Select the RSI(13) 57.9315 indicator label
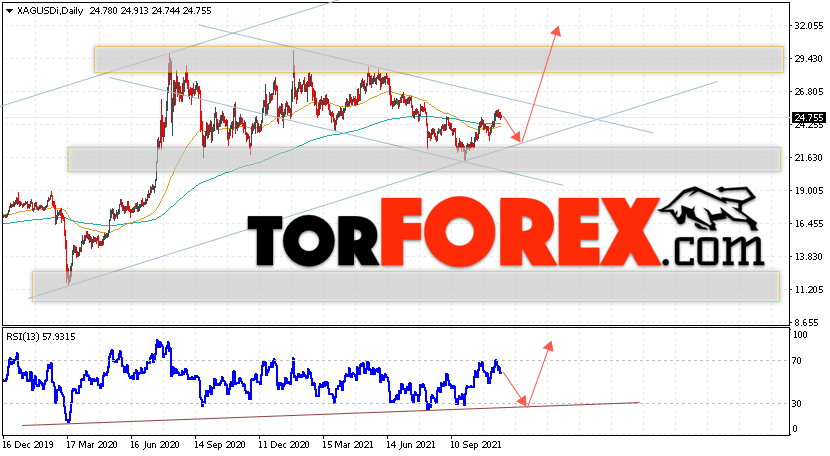Screen dimensions: 830x456 pos(41,336)
